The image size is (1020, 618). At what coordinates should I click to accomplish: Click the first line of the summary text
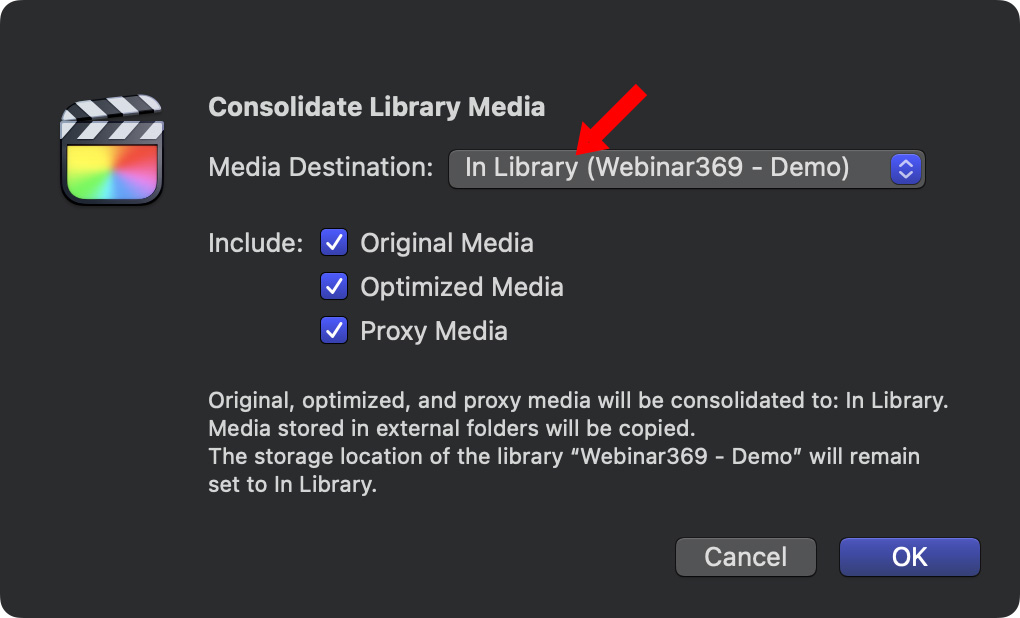click(577, 401)
